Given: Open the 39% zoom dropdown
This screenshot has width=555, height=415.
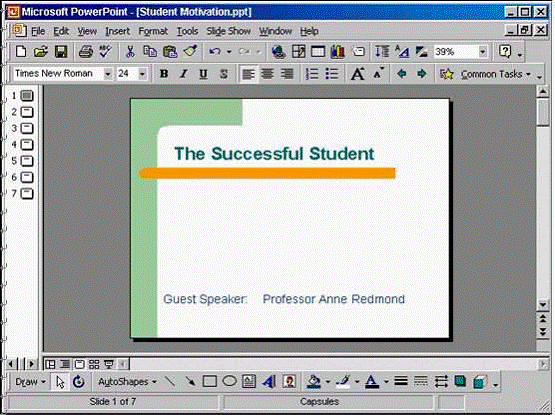Looking at the screenshot, I should 482,52.
